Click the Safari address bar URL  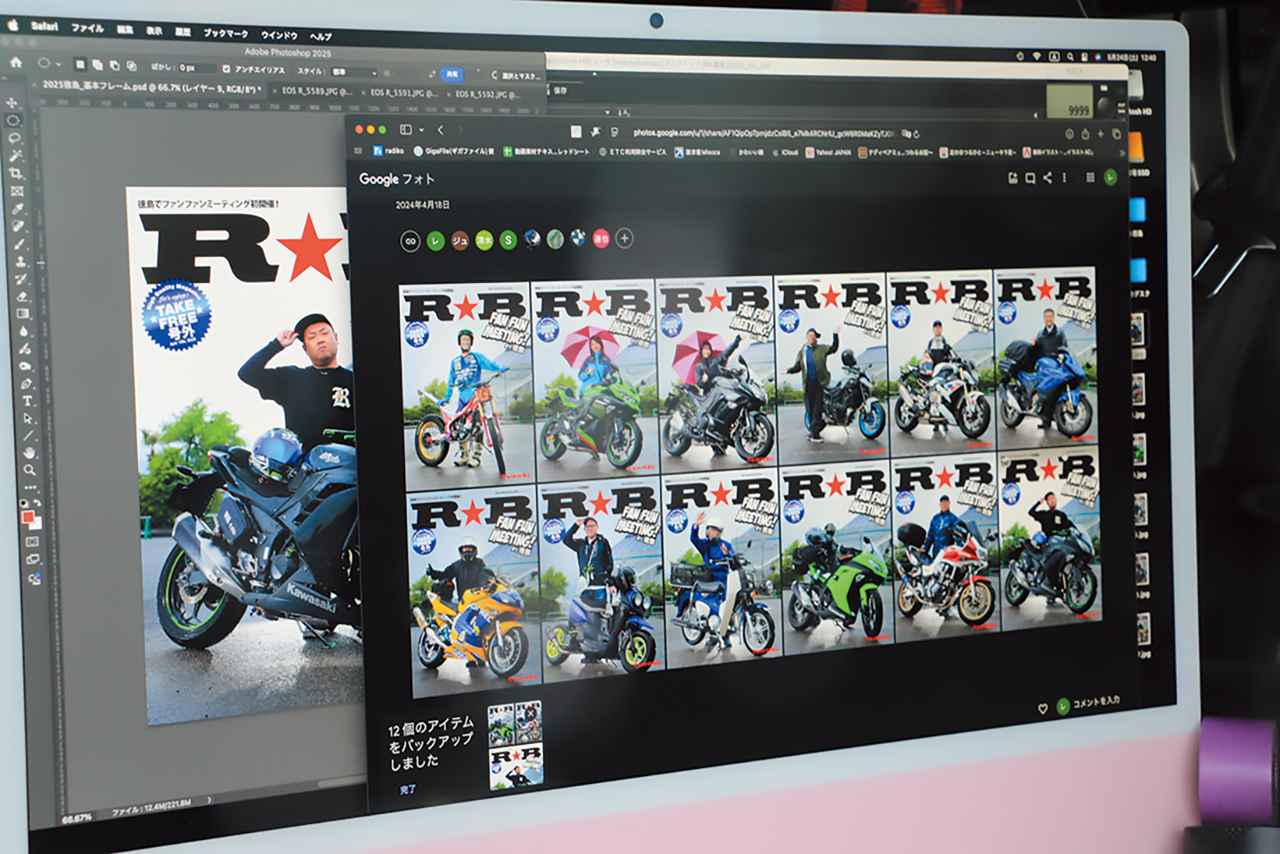tap(763, 132)
